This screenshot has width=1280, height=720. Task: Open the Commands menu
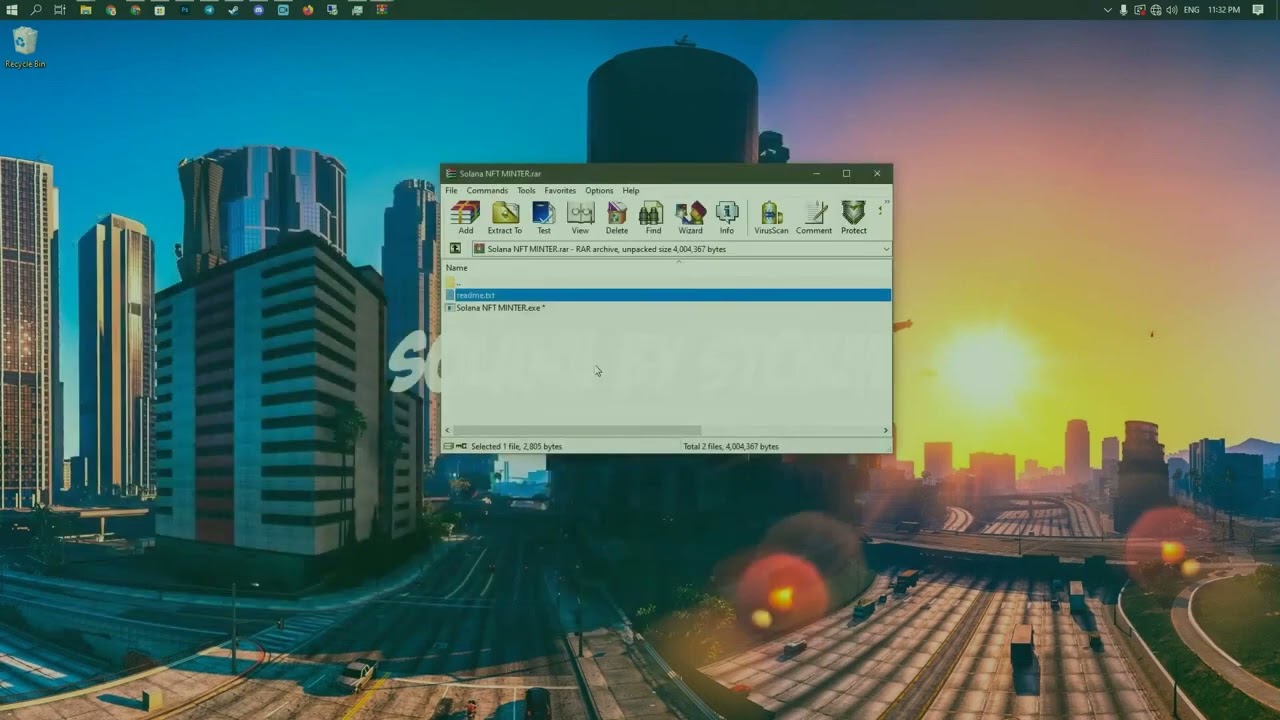tap(487, 190)
